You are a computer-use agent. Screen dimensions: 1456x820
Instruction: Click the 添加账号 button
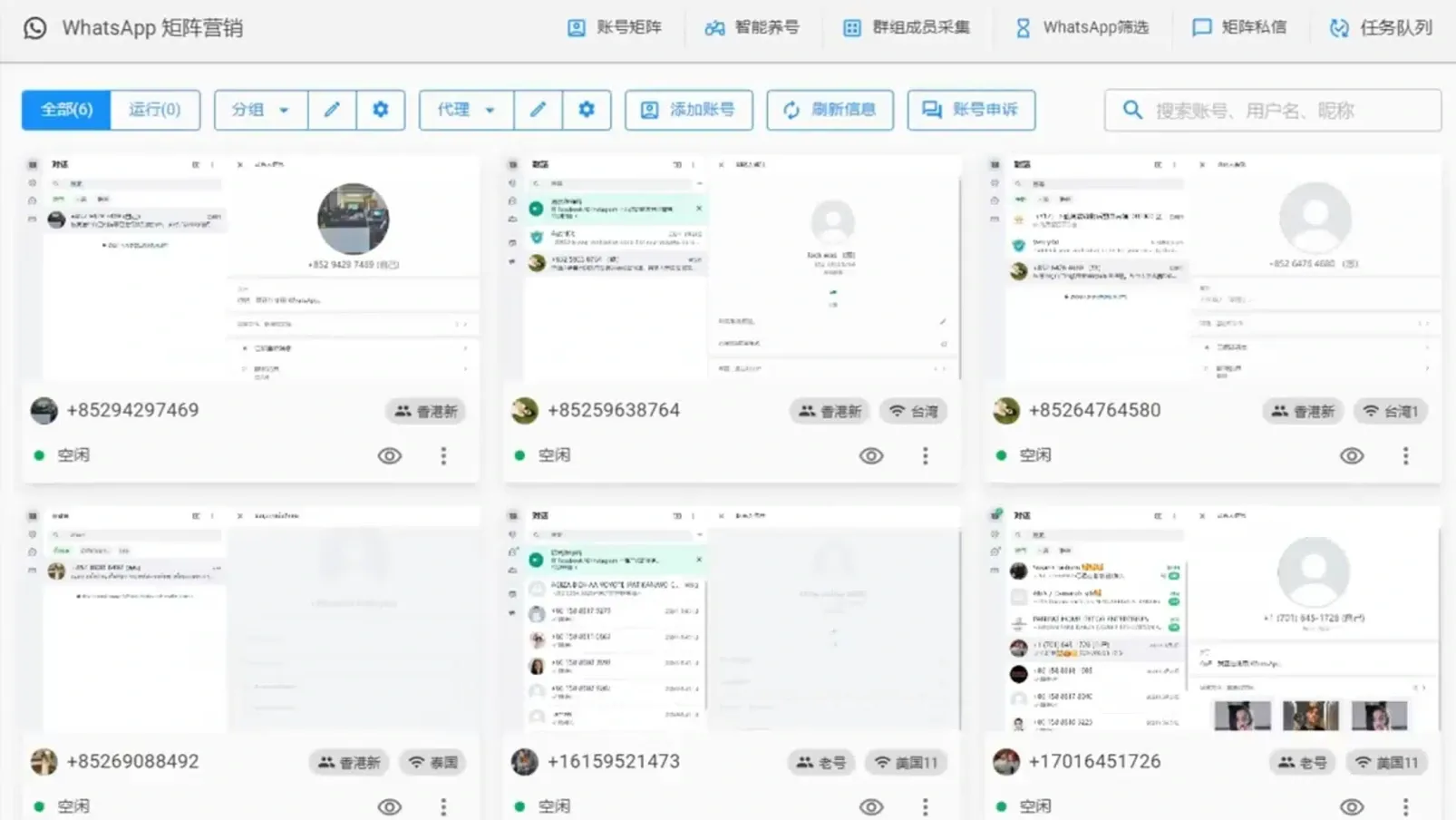(688, 110)
